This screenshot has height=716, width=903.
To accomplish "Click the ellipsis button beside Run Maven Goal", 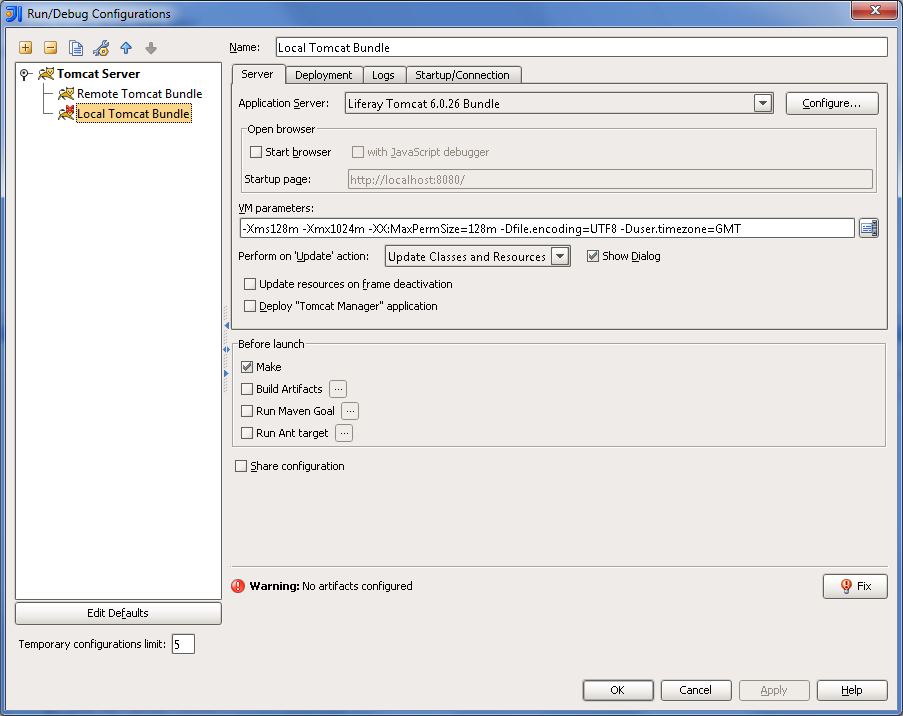I will tap(350, 411).
